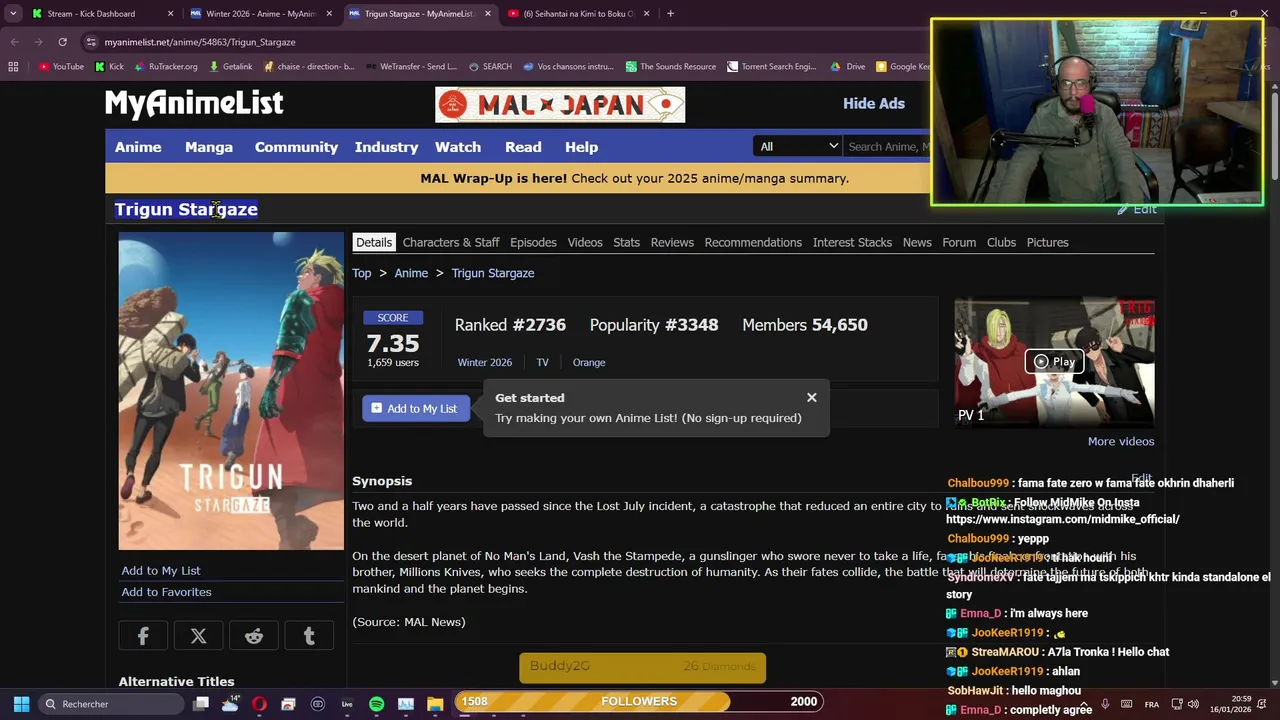Share page via Reddit icon
This screenshot has width=1280, height=720.
click(x=254, y=636)
